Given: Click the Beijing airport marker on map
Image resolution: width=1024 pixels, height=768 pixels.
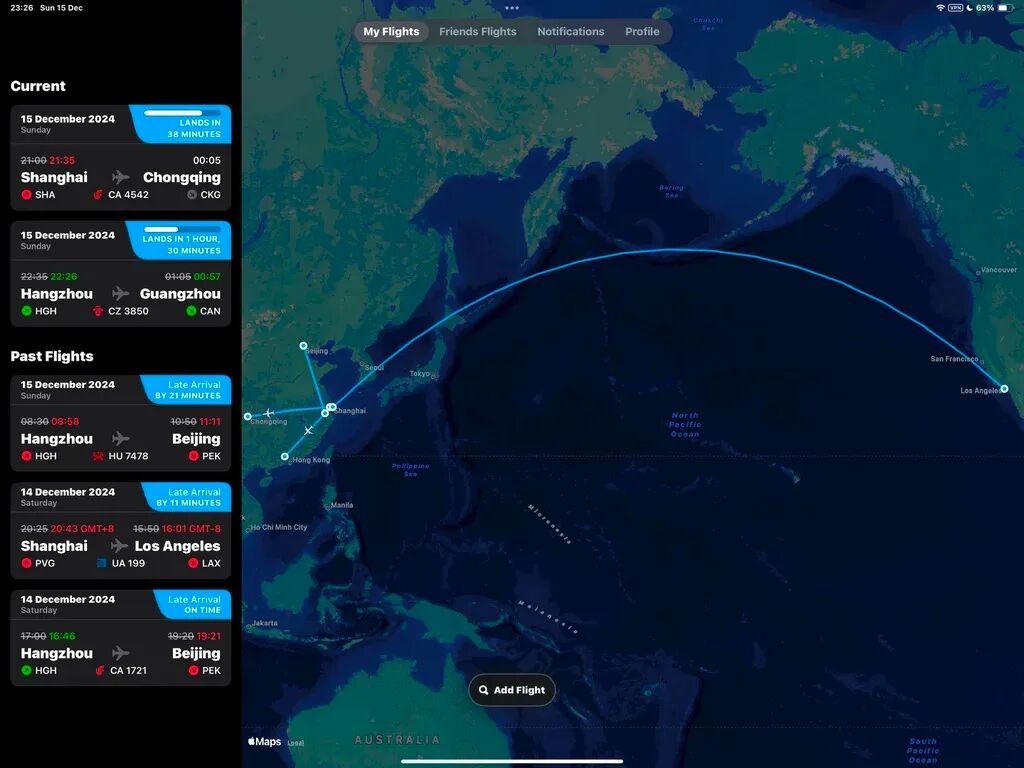Looking at the screenshot, I should (303, 345).
